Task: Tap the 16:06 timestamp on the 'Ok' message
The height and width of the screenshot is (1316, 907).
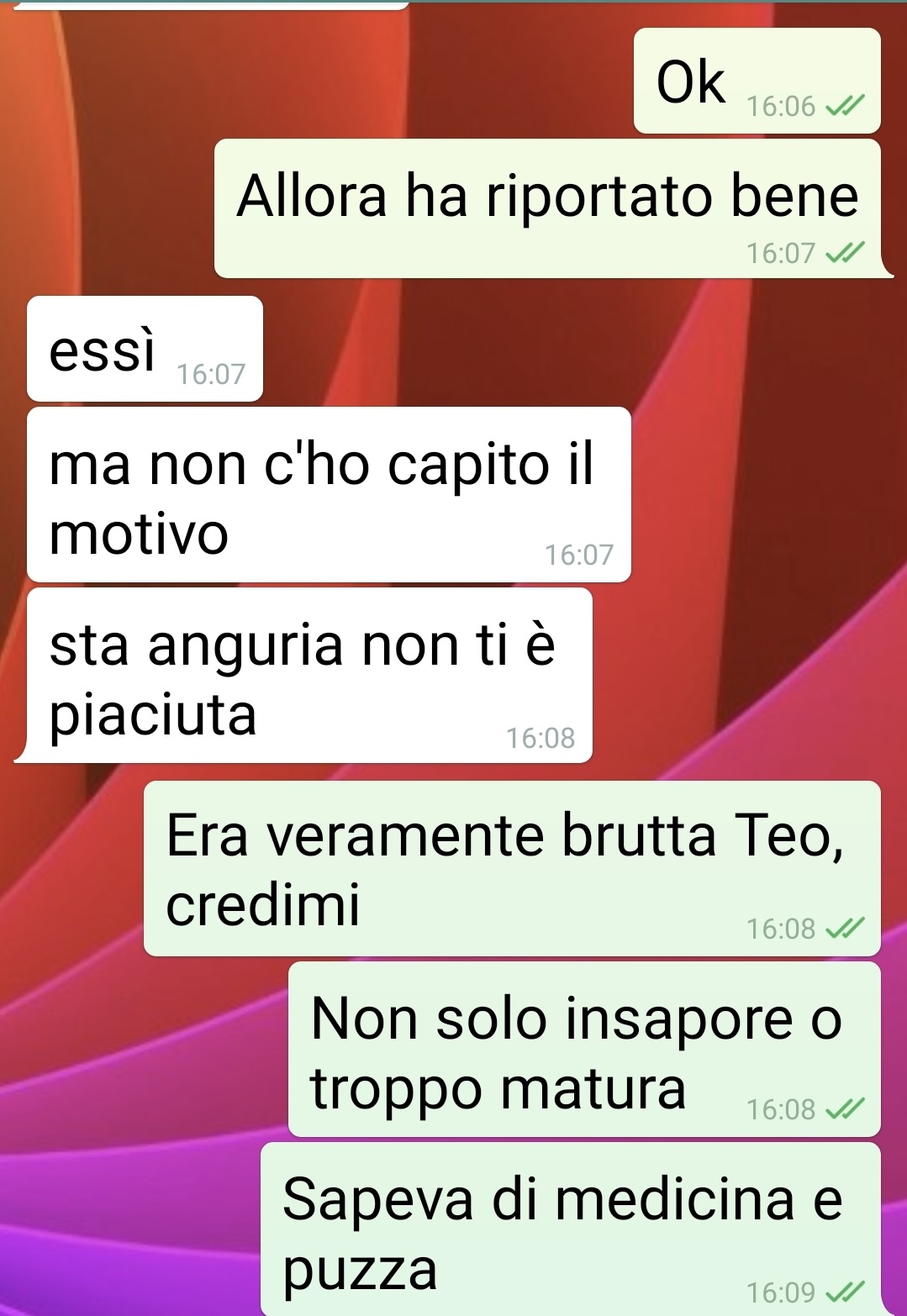Action: click(781, 107)
